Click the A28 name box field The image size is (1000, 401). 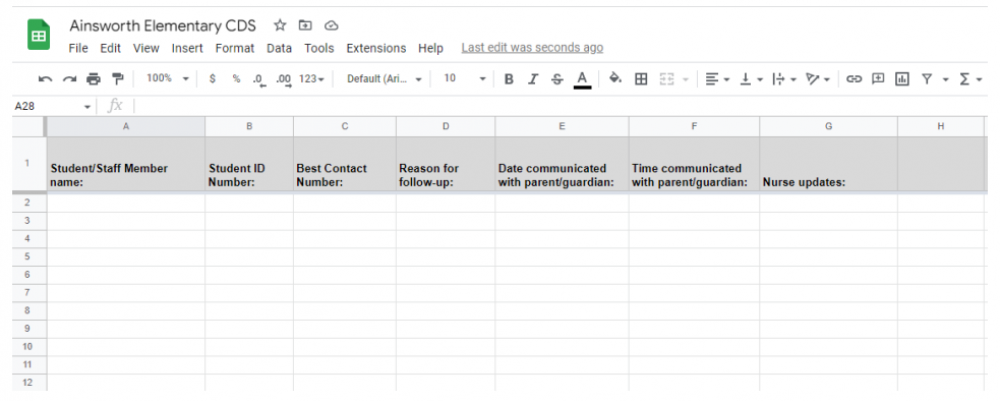[x=53, y=106]
